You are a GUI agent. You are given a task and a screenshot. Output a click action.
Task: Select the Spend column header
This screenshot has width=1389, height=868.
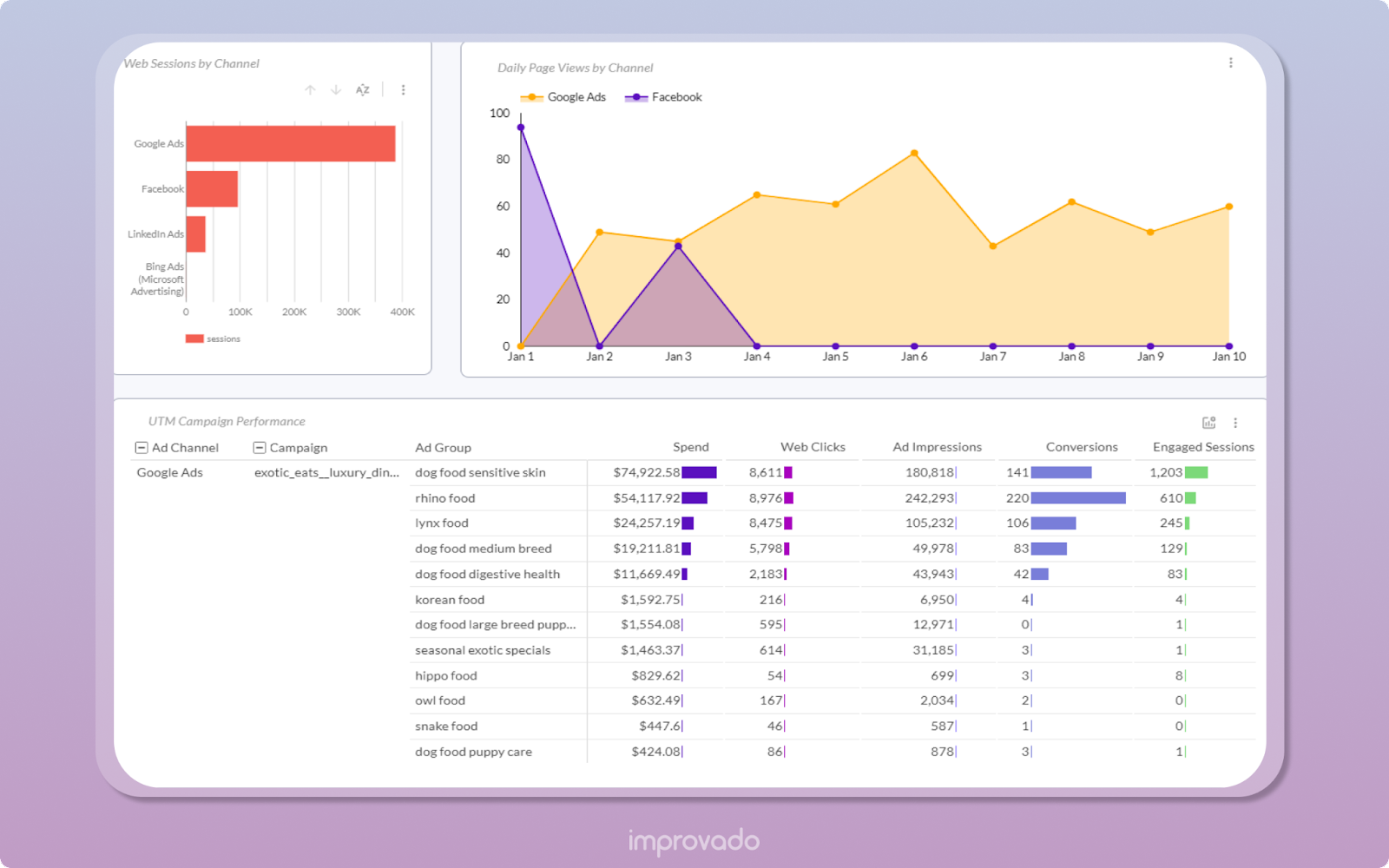pyautogui.click(x=692, y=446)
